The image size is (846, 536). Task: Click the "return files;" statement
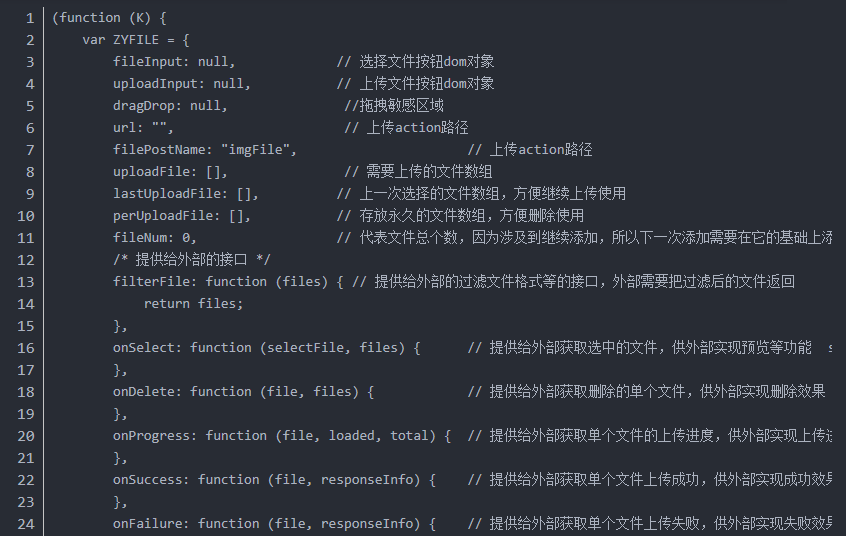click(x=193, y=304)
